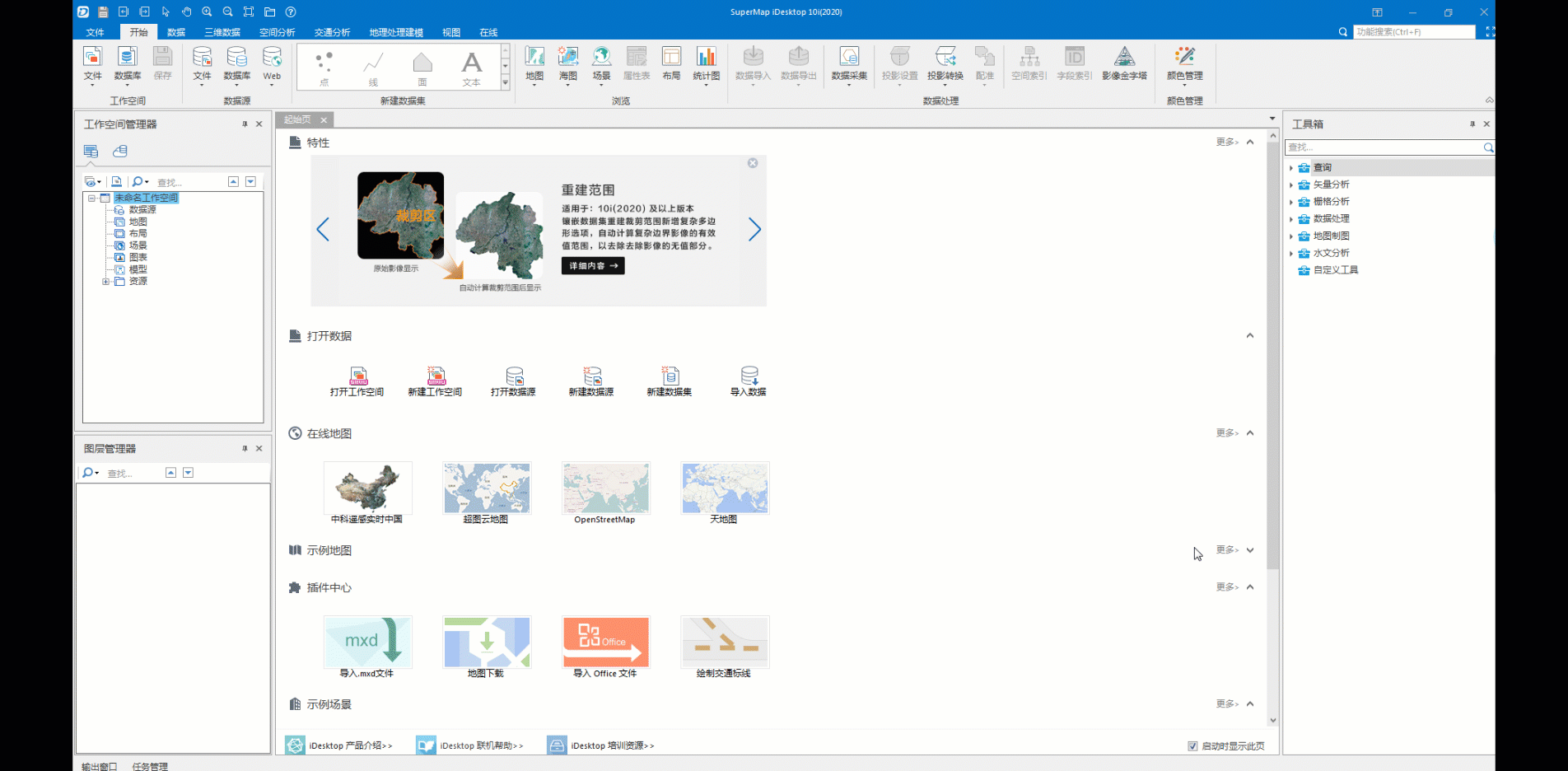
Task: Switch to the 数据 ribbon tab
Action: coord(176,32)
